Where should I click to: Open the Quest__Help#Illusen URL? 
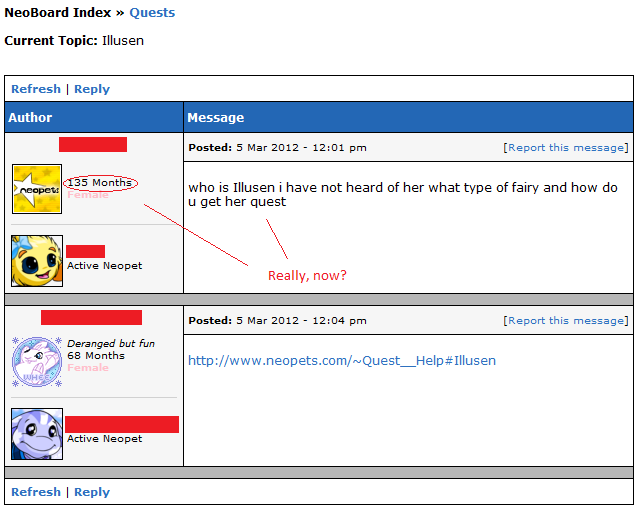coord(342,361)
